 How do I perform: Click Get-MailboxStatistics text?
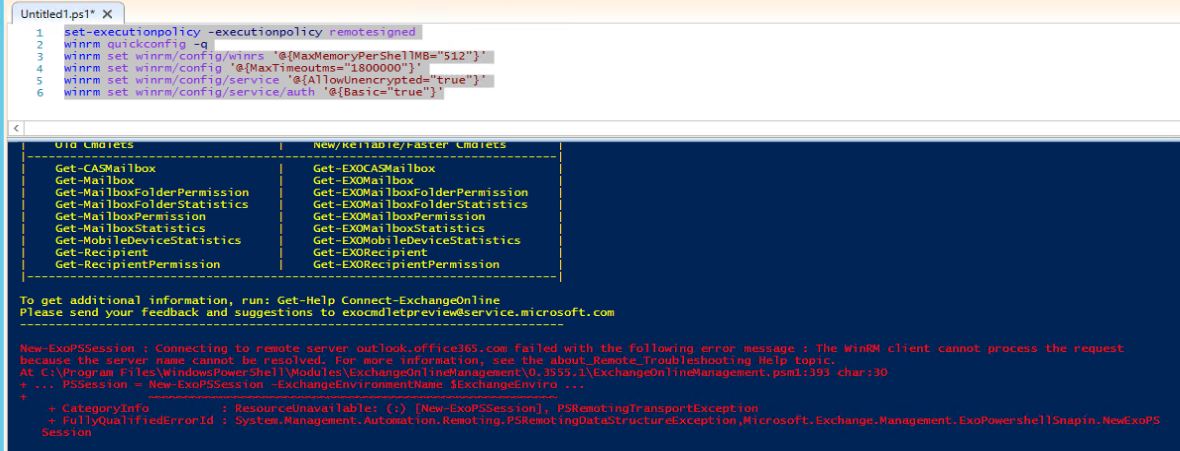click(130, 229)
